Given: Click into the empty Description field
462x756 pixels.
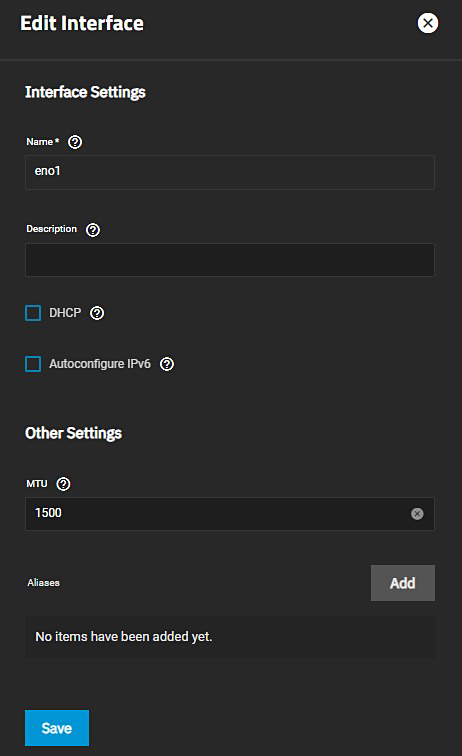Looking at the screenshot, I should point(230,260).
